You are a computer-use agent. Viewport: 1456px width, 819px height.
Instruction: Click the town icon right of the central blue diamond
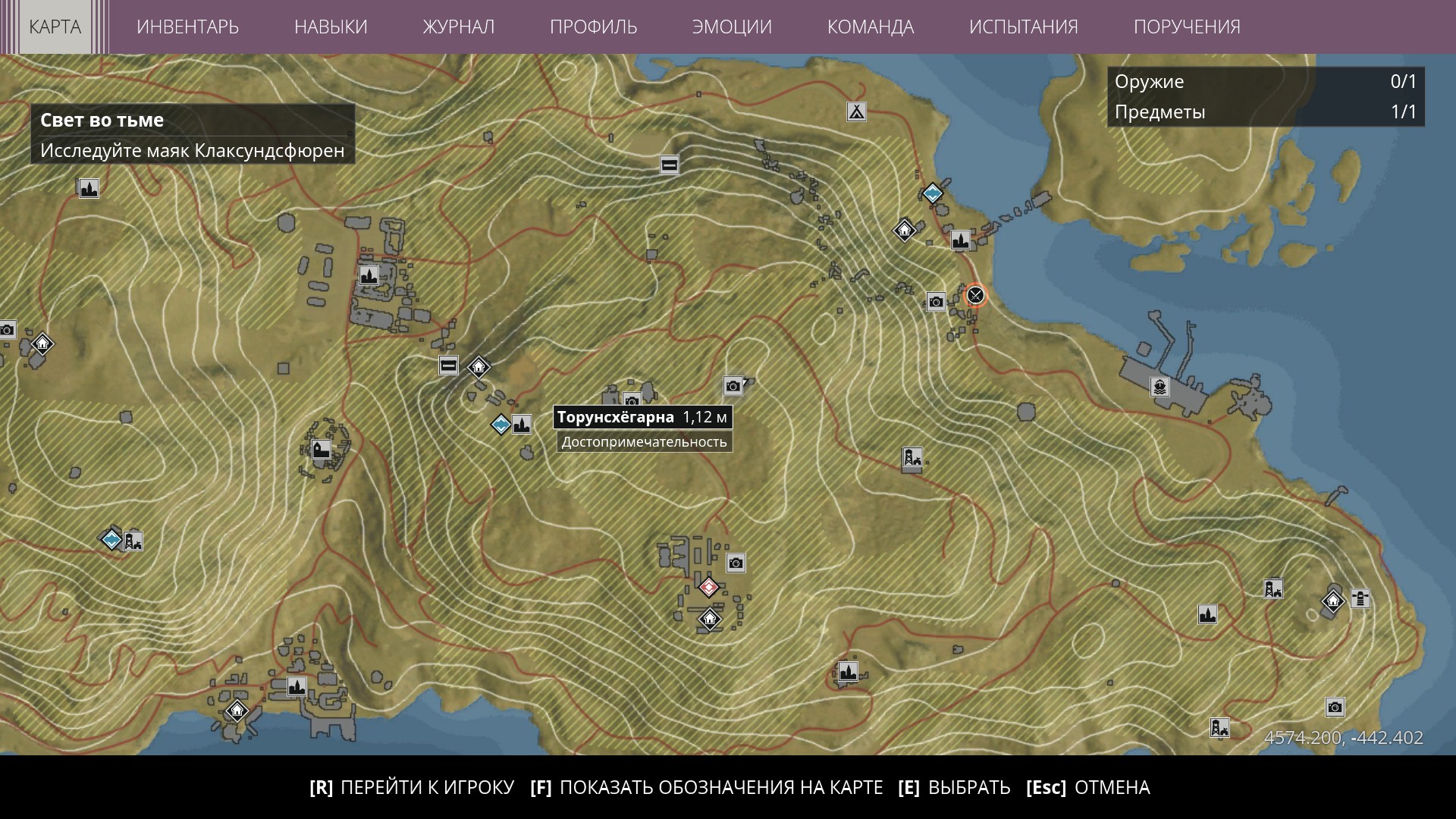pos(521,424)
